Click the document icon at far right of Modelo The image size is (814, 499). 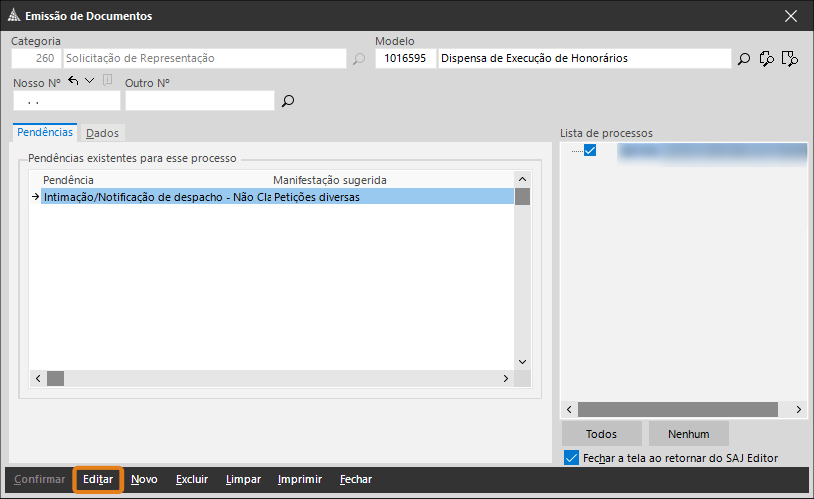click(x=790, y=59)
